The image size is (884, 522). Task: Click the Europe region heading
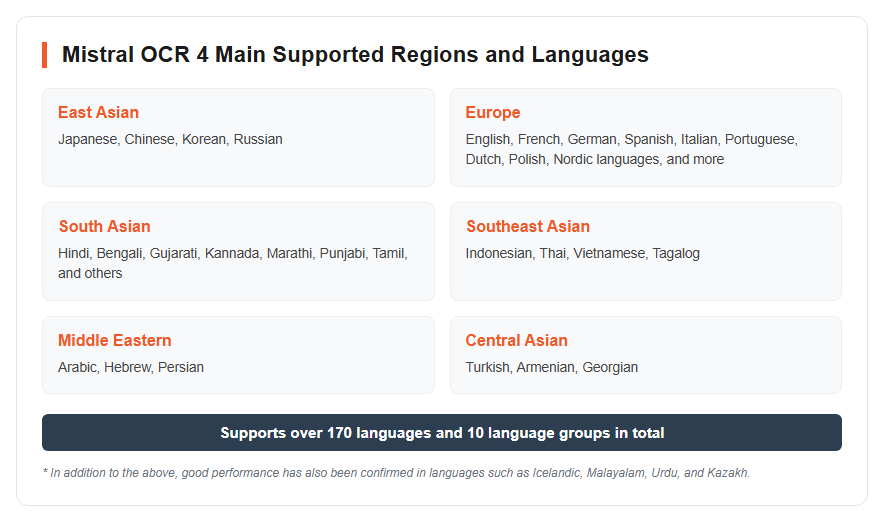(x=493, y=112)
